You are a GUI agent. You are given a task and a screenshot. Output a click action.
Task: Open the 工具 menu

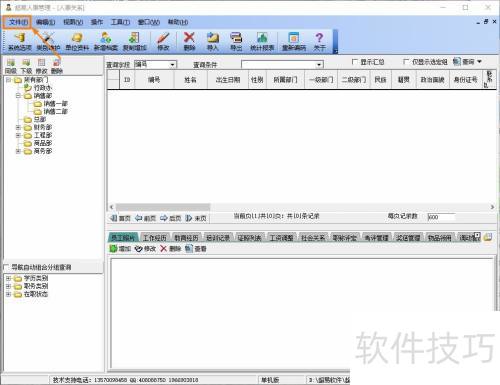click(120, 22)
